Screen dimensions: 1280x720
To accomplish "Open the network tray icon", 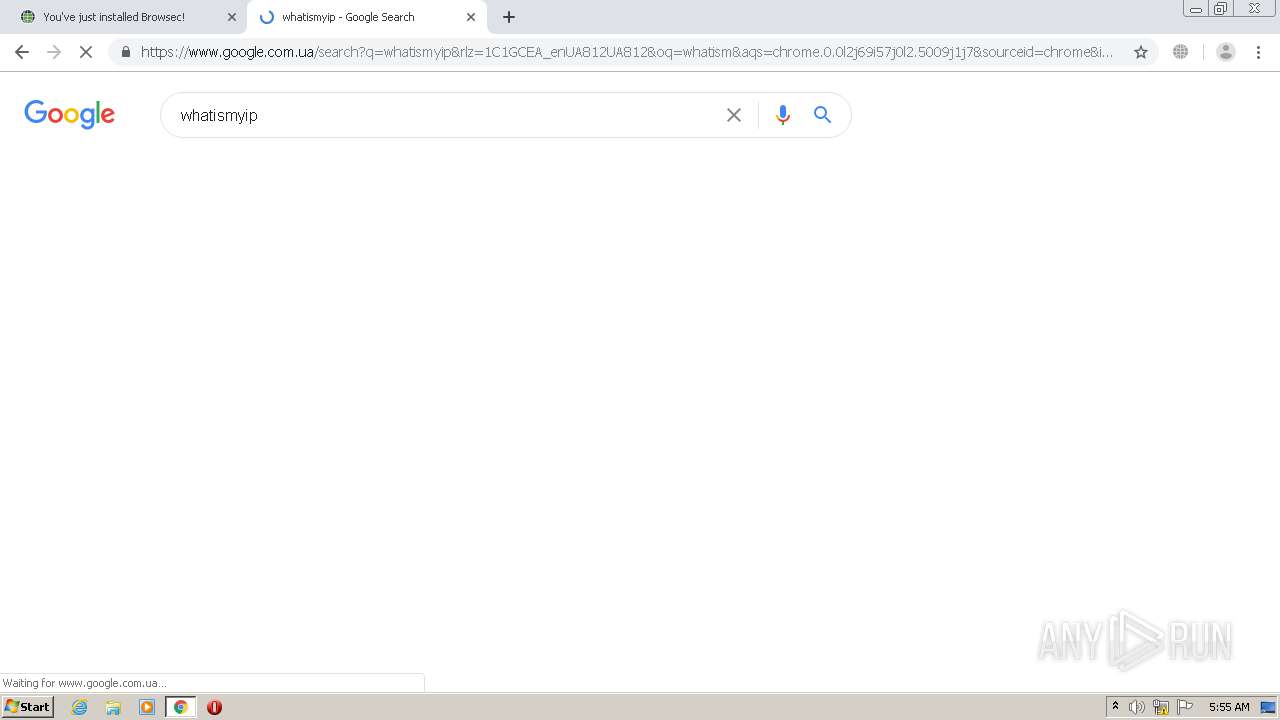I will pyautogui.click(x=1161, y=707).
